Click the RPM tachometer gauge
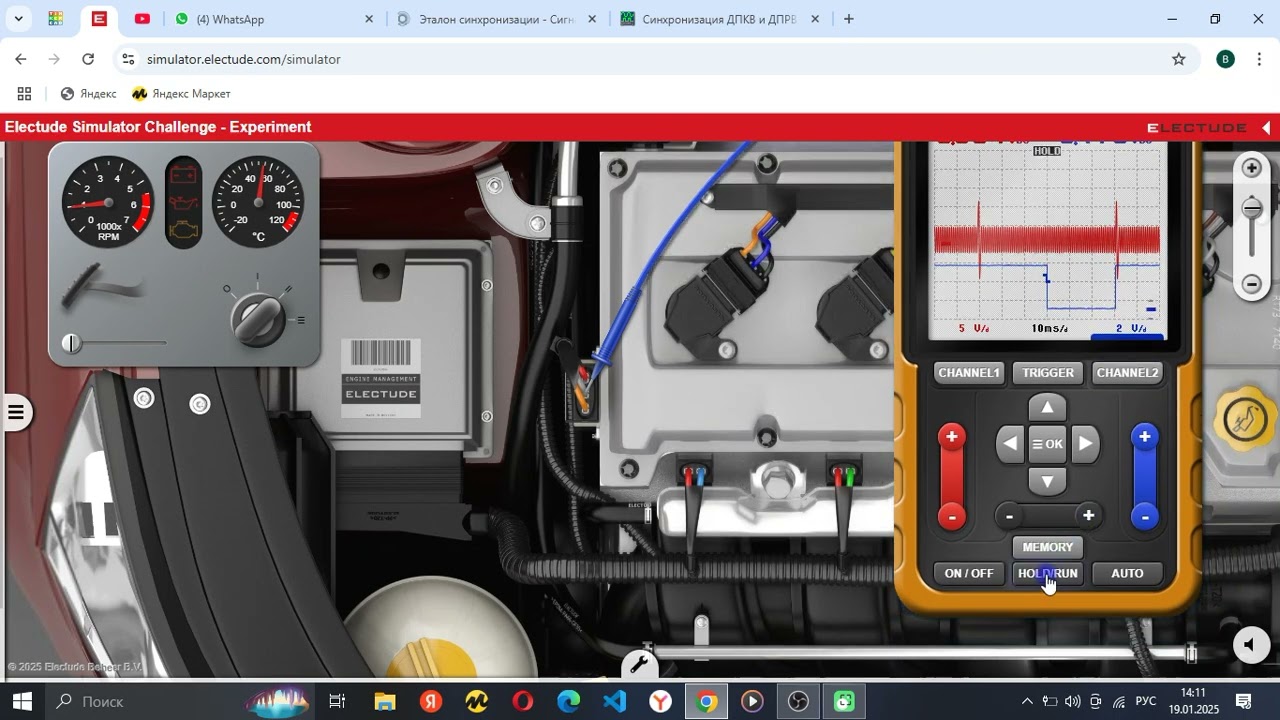The height and width of the screenshot is (720, 1280). [108, 202]
